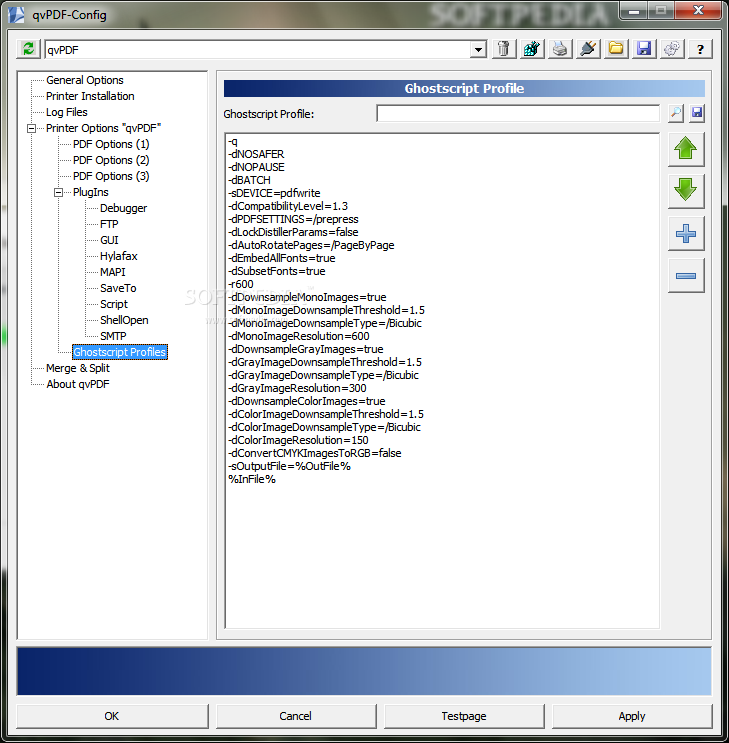Select the -dConvertCMYKImagesToRGB=false line
The width and height of the screenshot is (729, 743).
[315, 453]
